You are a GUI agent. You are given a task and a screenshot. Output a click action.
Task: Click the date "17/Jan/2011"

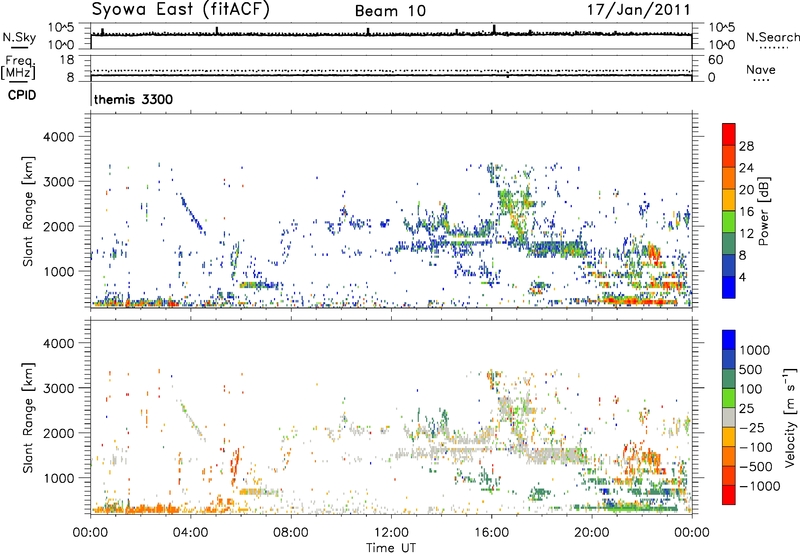(x=639, y=9)
